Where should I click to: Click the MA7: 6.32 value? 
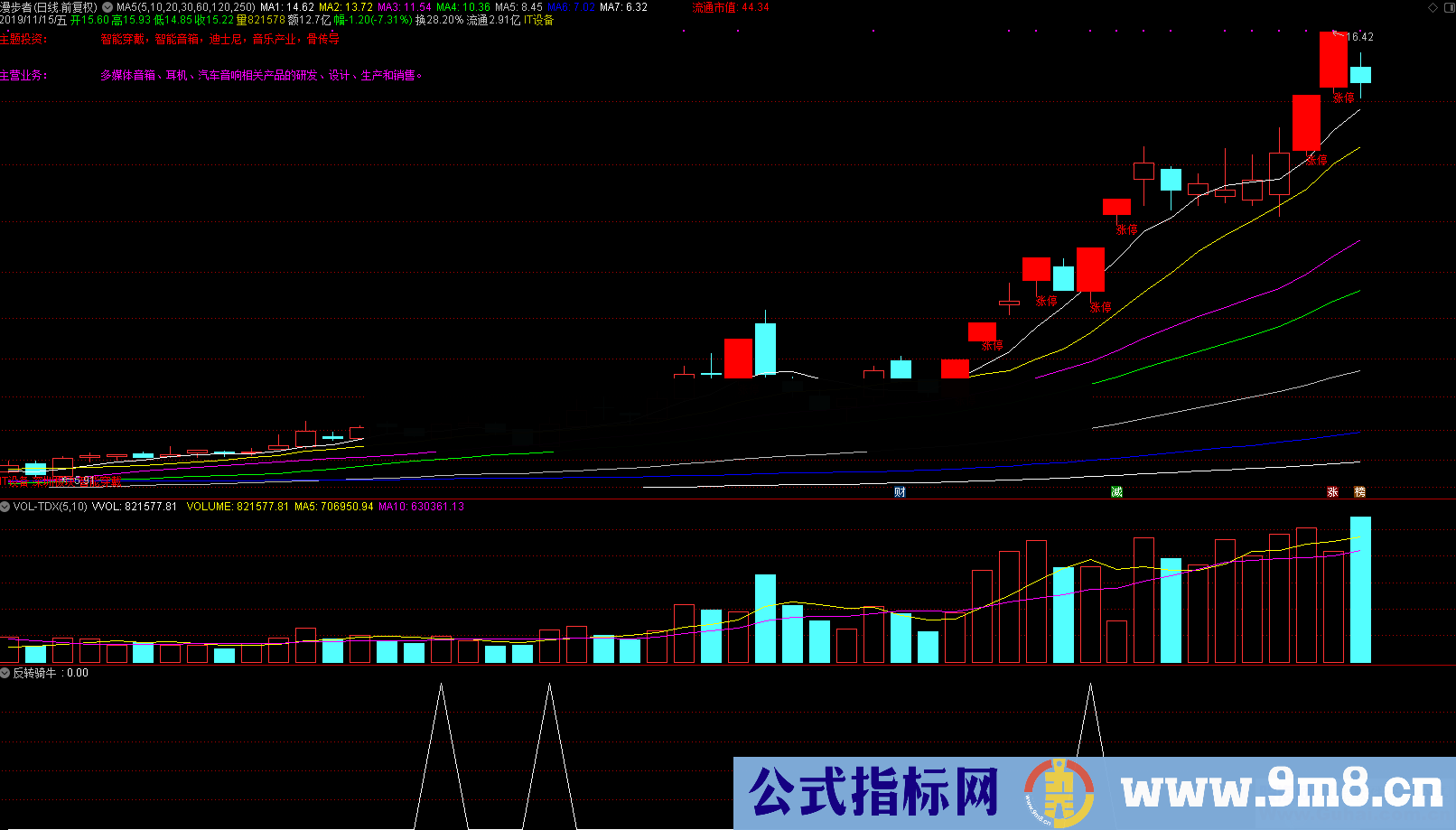(623, 7)
